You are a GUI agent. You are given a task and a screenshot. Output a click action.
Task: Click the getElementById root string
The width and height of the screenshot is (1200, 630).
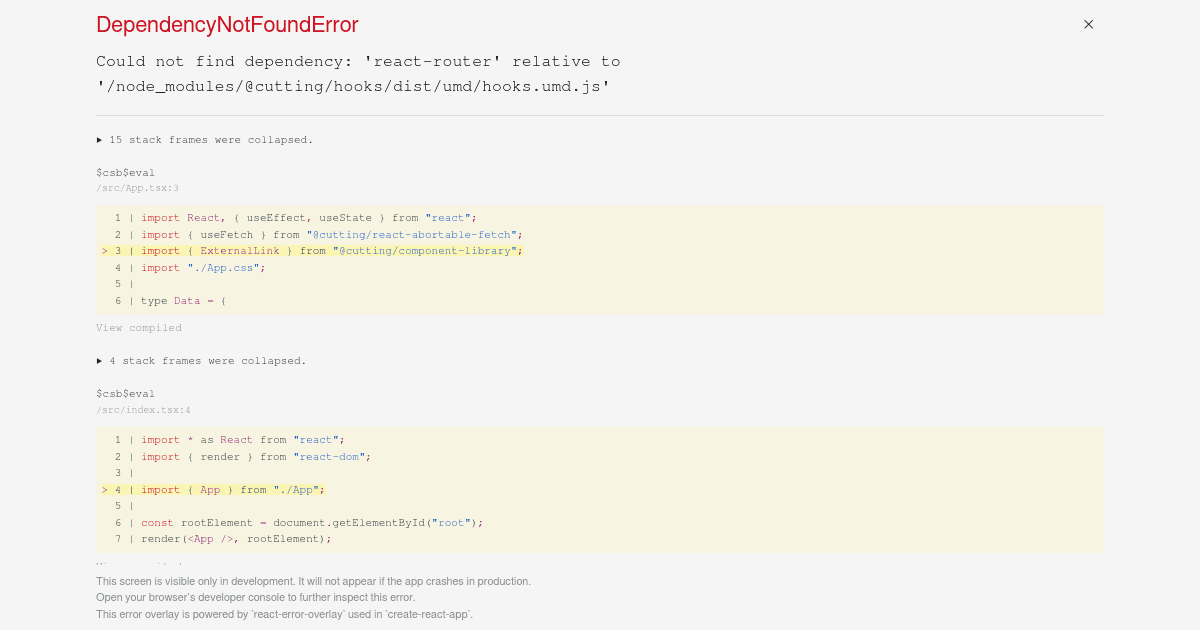[x=451, y=522]
